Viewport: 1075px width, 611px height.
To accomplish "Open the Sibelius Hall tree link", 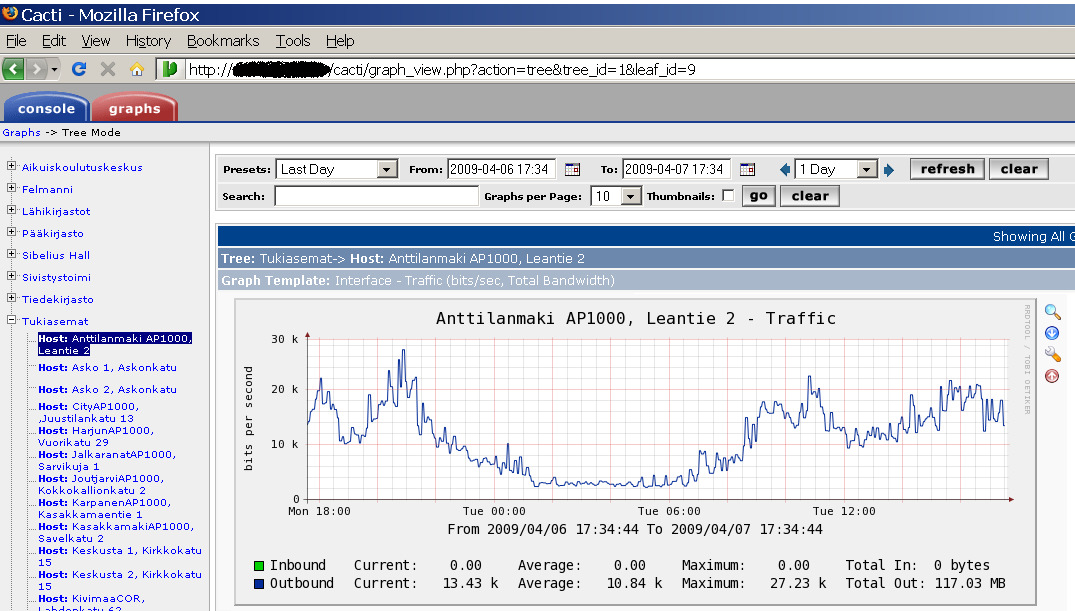I will [56, 255].
